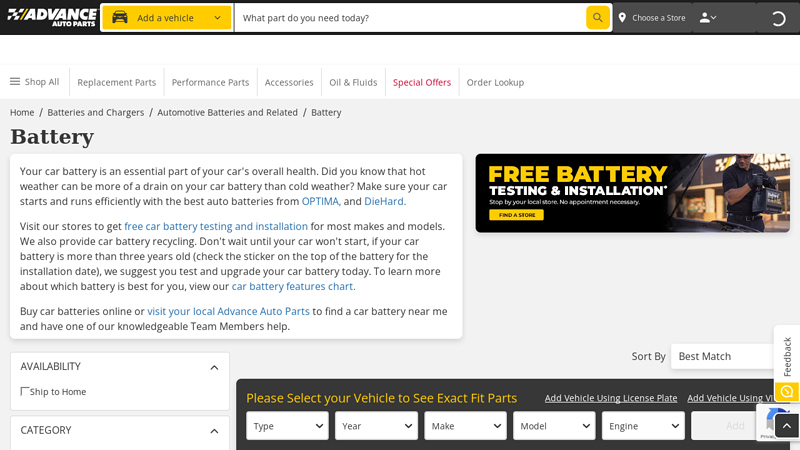The width and height of the screenshot is (800, 450).
Task: Click the loading cart icon in header
Action: point(778,18)
